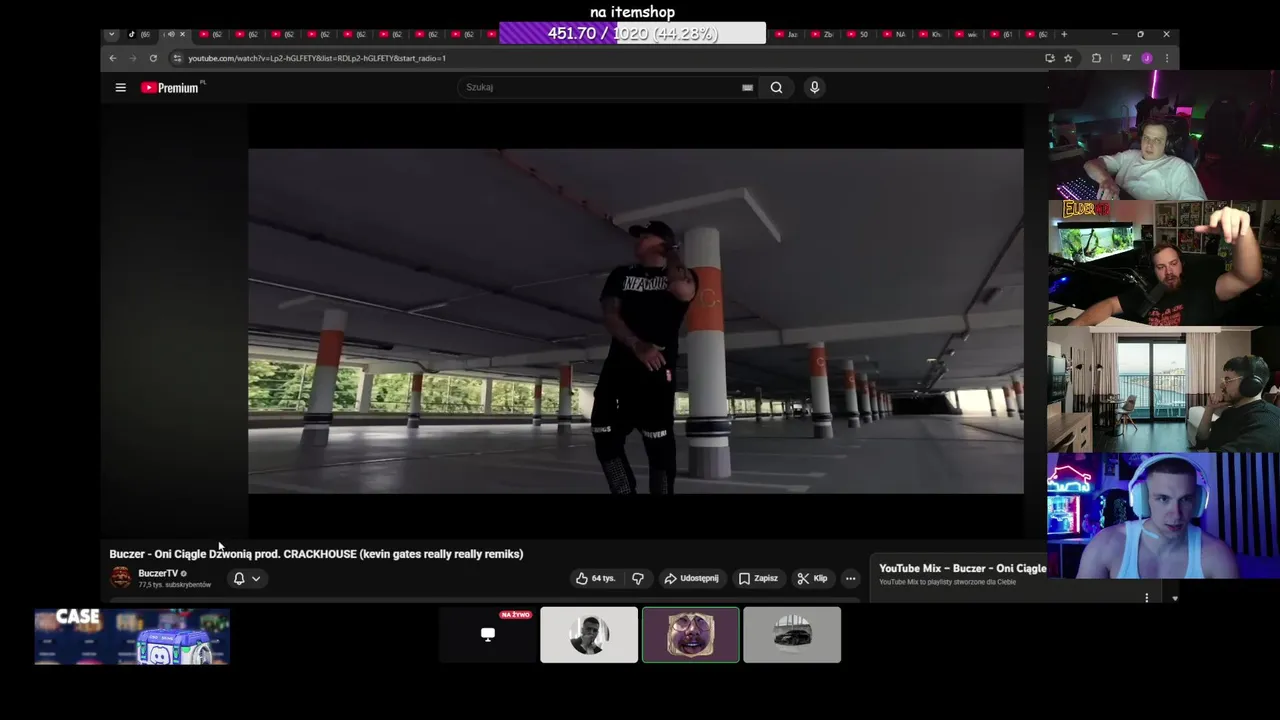Go forward with the browser forward arrow
Screen dimensions: 1280x720
click(133, 58)
